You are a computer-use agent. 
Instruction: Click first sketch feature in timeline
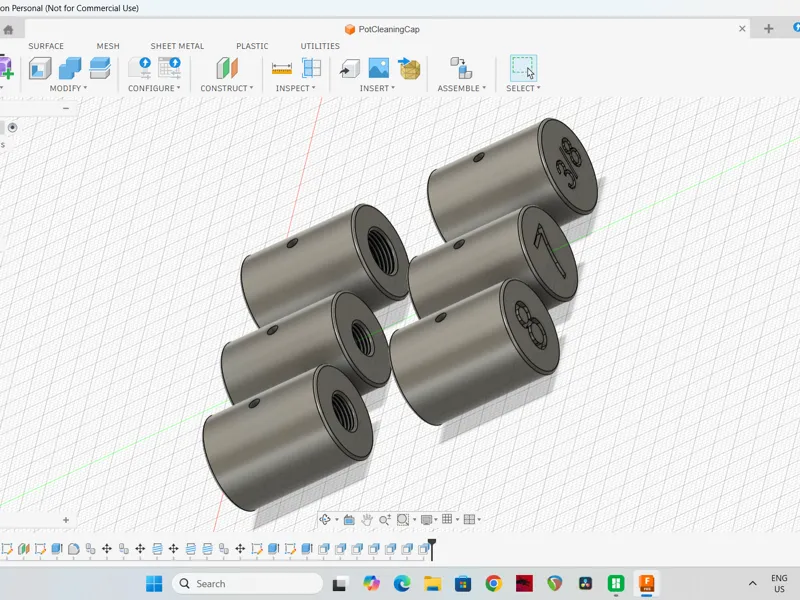(7, 549)
